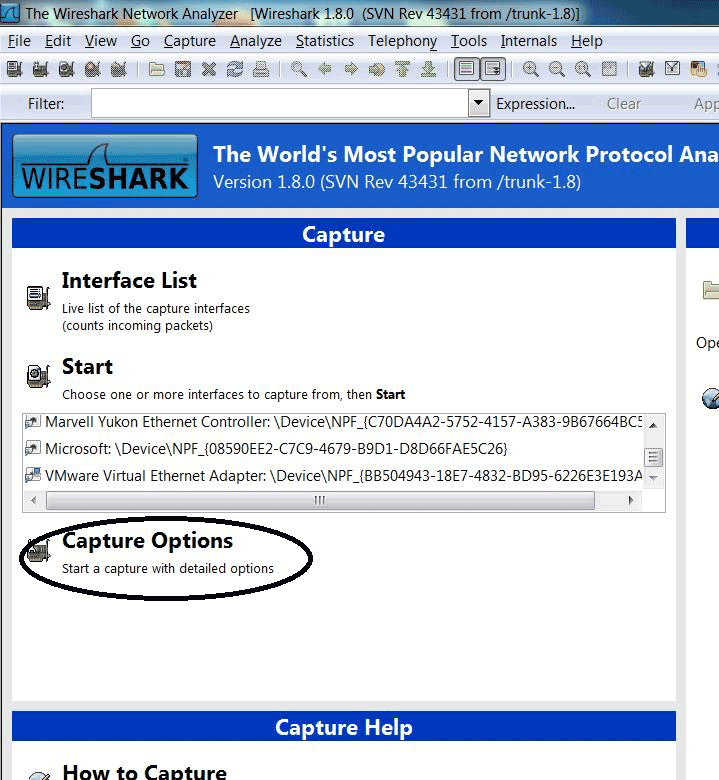Go forward in packet history arrow
This screenshot has width=719, height=780.
(351, 69)
